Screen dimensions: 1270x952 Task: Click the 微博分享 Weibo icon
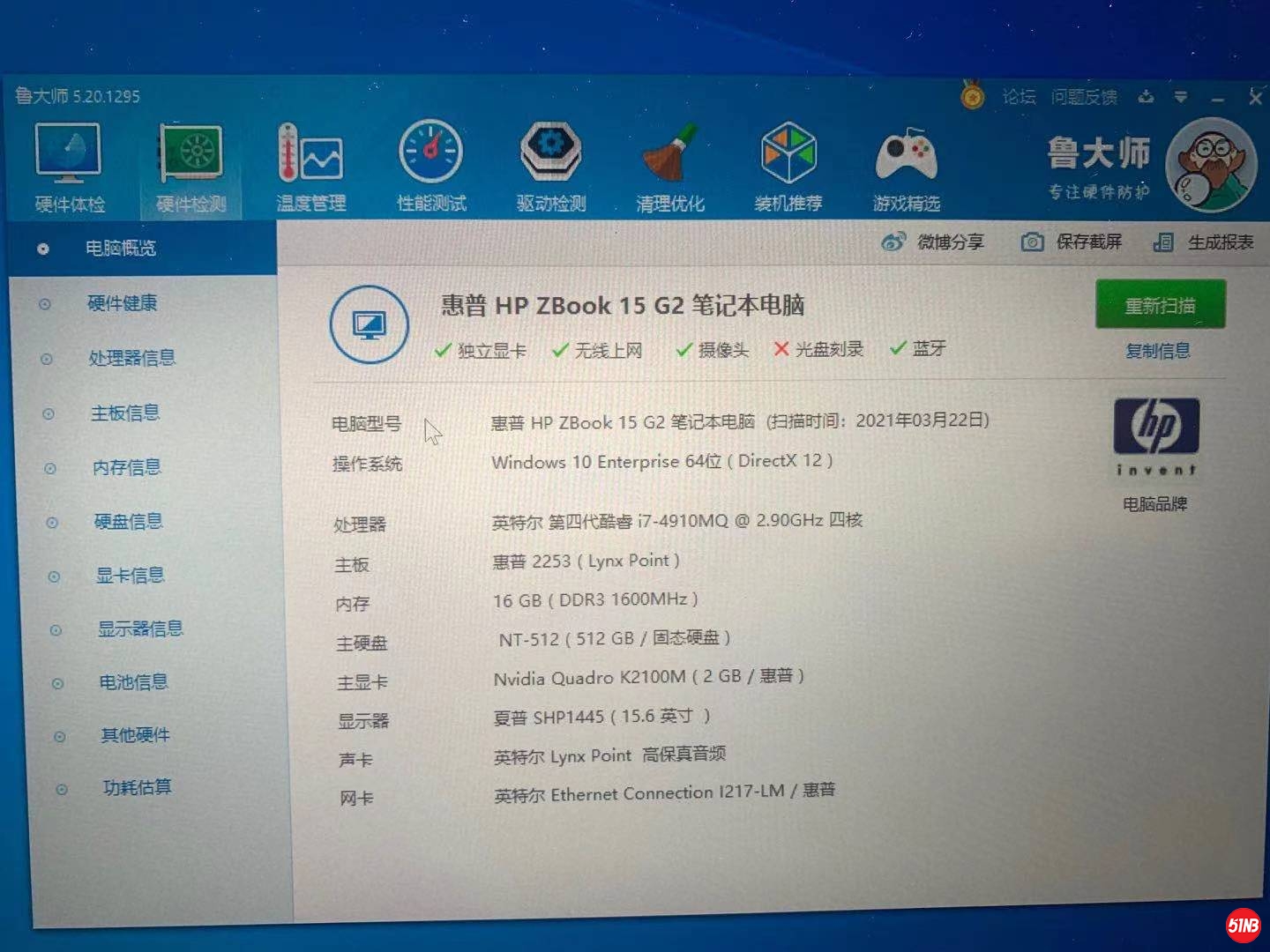[893, 242]
